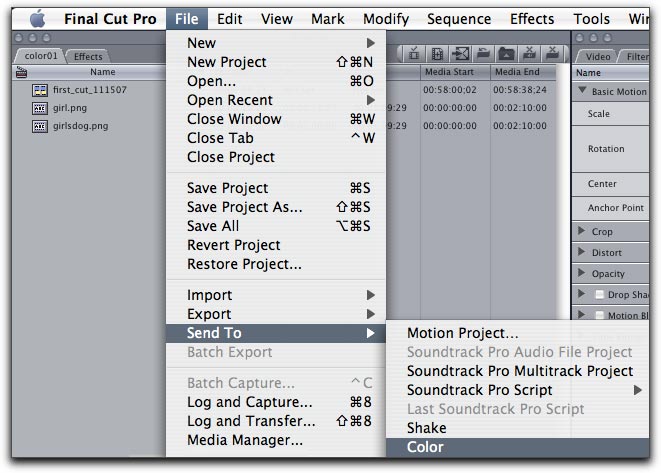Select the first_cut_111507 sequence icon
Viewport: 661px width, 473px height.
click(40, 90)
